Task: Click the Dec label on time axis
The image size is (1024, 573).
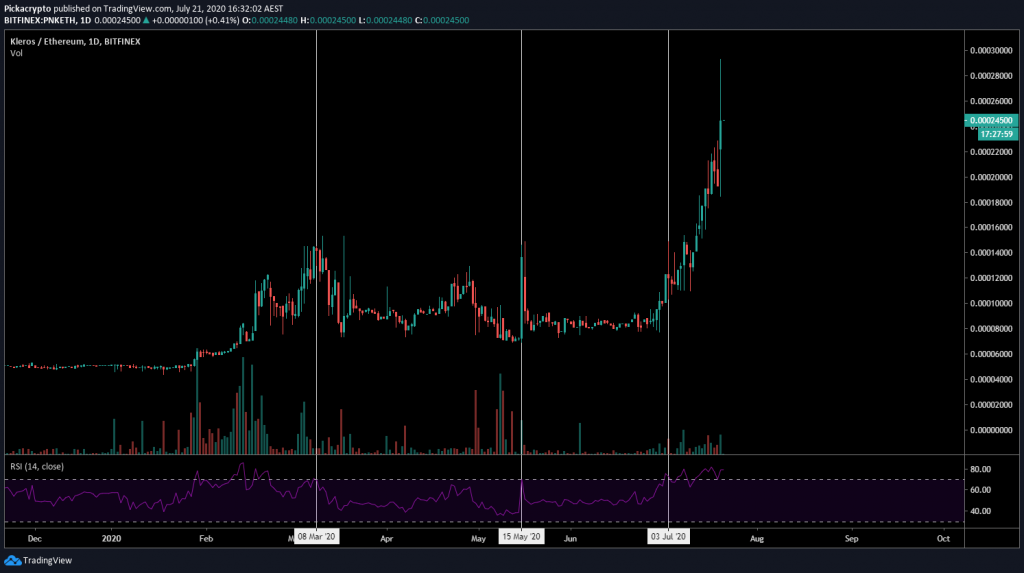Action: [x=35, y=538]
